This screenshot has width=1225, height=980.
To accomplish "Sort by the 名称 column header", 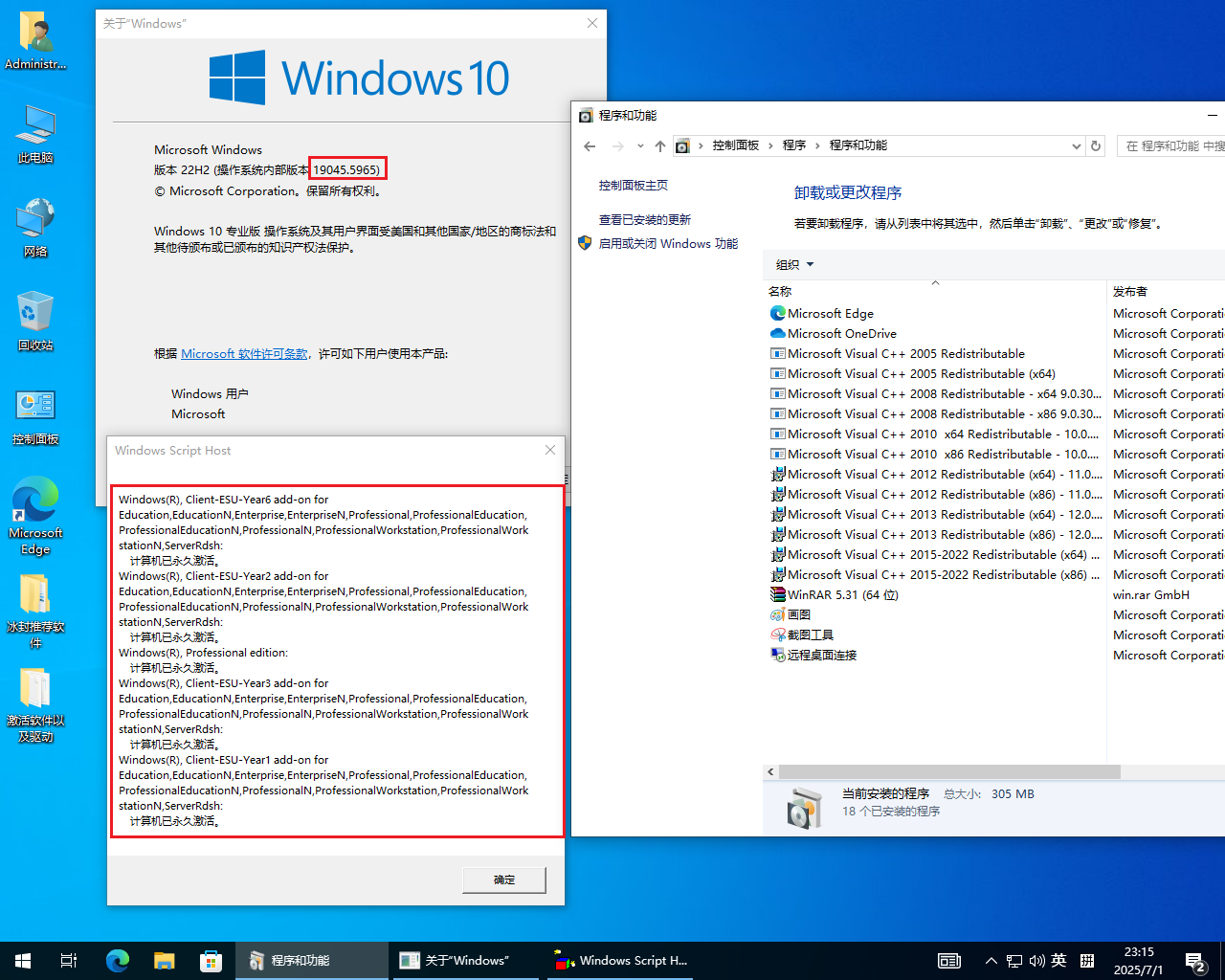I will [934, 291].
